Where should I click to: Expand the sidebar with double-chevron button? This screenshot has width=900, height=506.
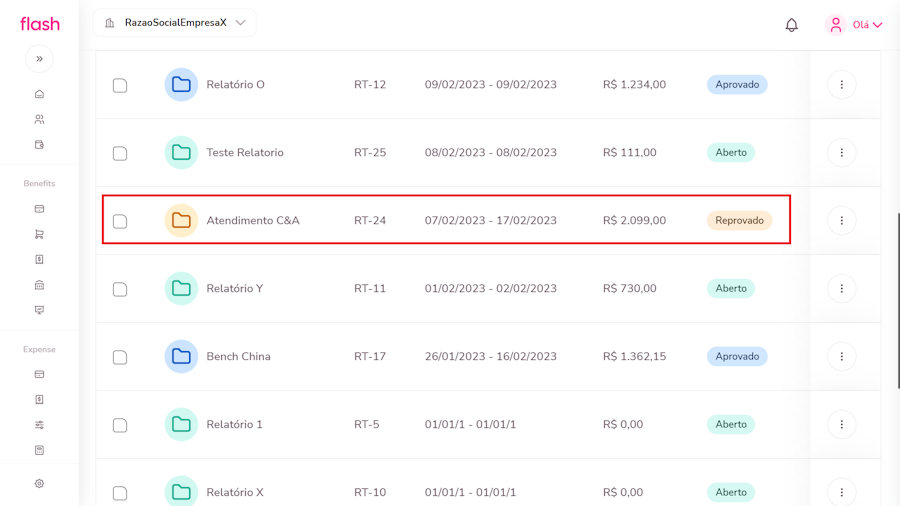pos(39,59)
